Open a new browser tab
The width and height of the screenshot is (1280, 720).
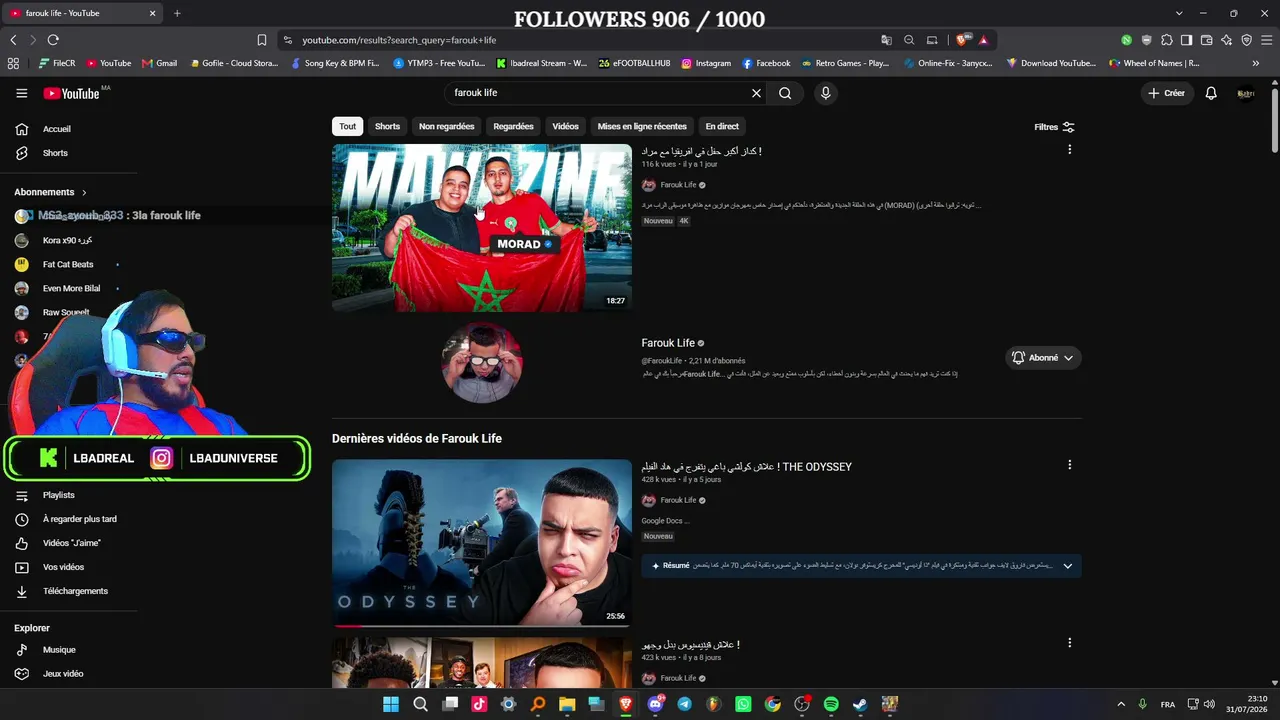tap(177, 13)
